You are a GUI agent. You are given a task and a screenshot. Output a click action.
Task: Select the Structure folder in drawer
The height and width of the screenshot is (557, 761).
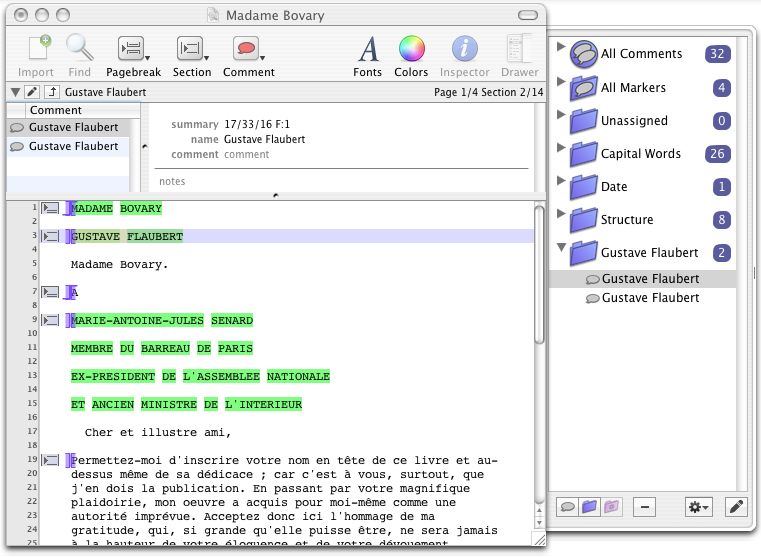point(626,220)
